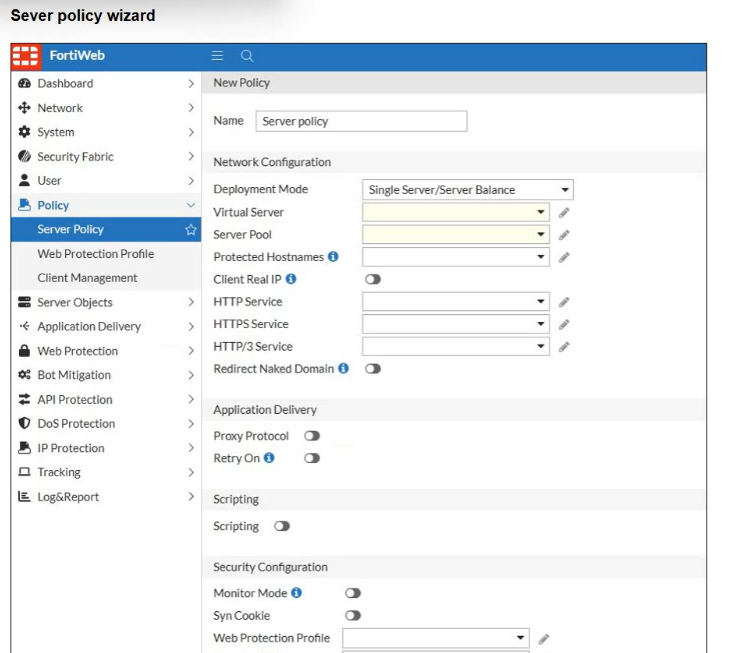
Task: Click the Server Pool pencil edit icon
Action: point(564,235)
